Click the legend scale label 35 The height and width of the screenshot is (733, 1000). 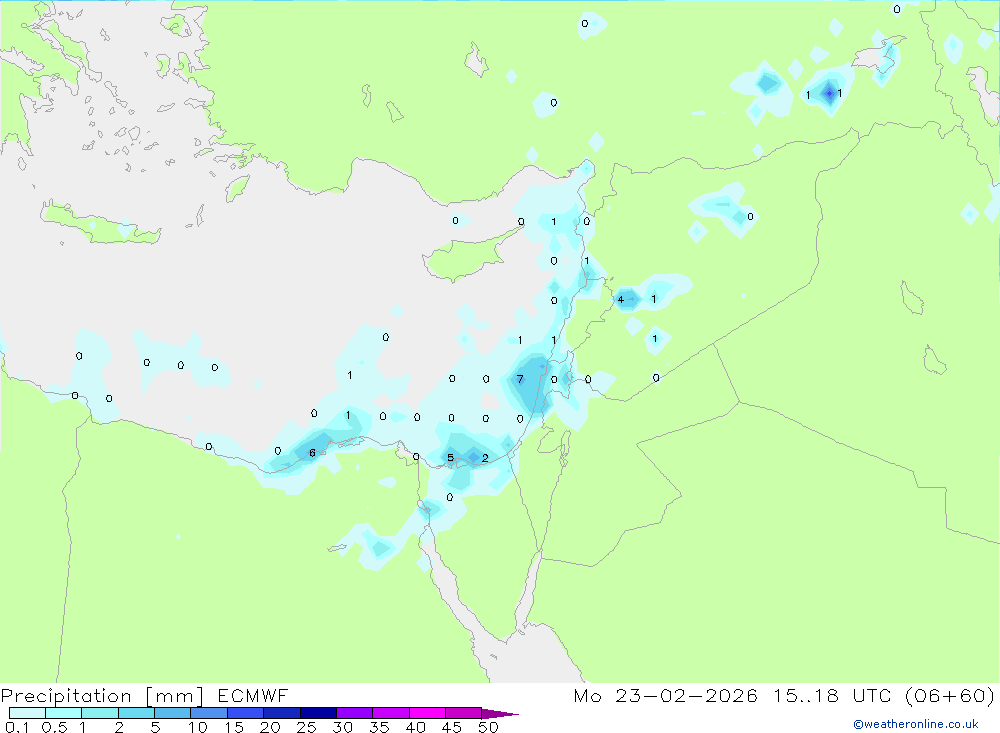tap(379, 727)
